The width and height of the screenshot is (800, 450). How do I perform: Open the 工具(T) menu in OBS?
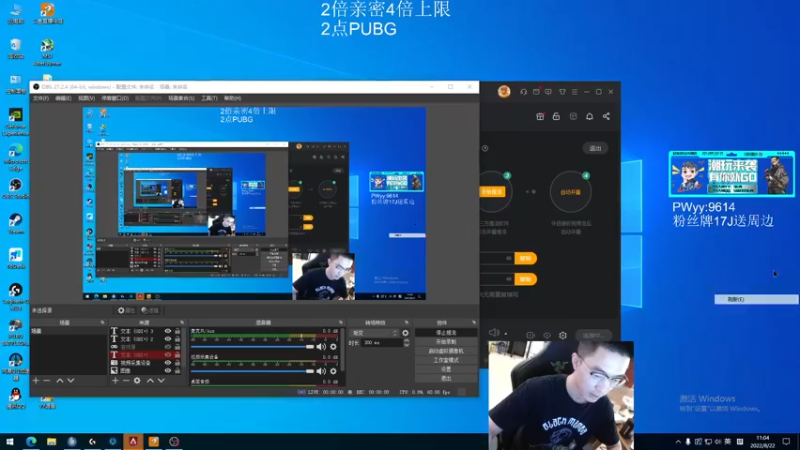tap(209, 98)
